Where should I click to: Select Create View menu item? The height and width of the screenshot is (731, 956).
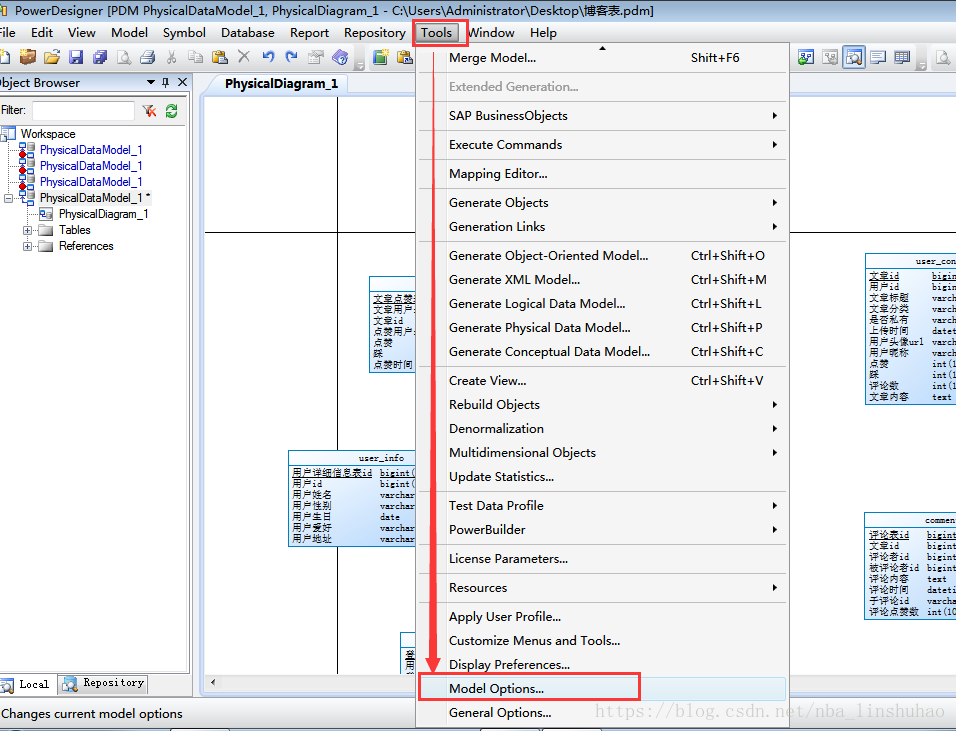point(602,380)
